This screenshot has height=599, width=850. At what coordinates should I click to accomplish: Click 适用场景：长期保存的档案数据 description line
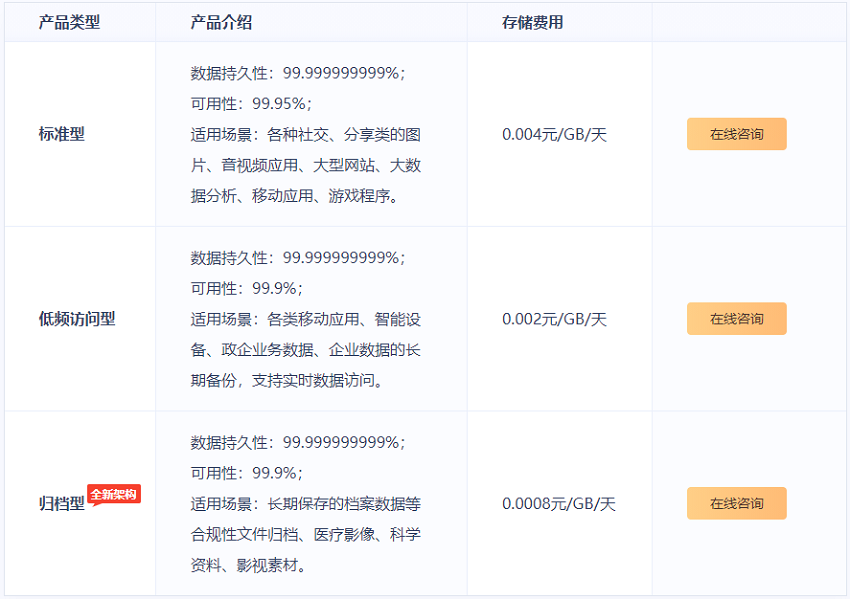click(306, 504)
